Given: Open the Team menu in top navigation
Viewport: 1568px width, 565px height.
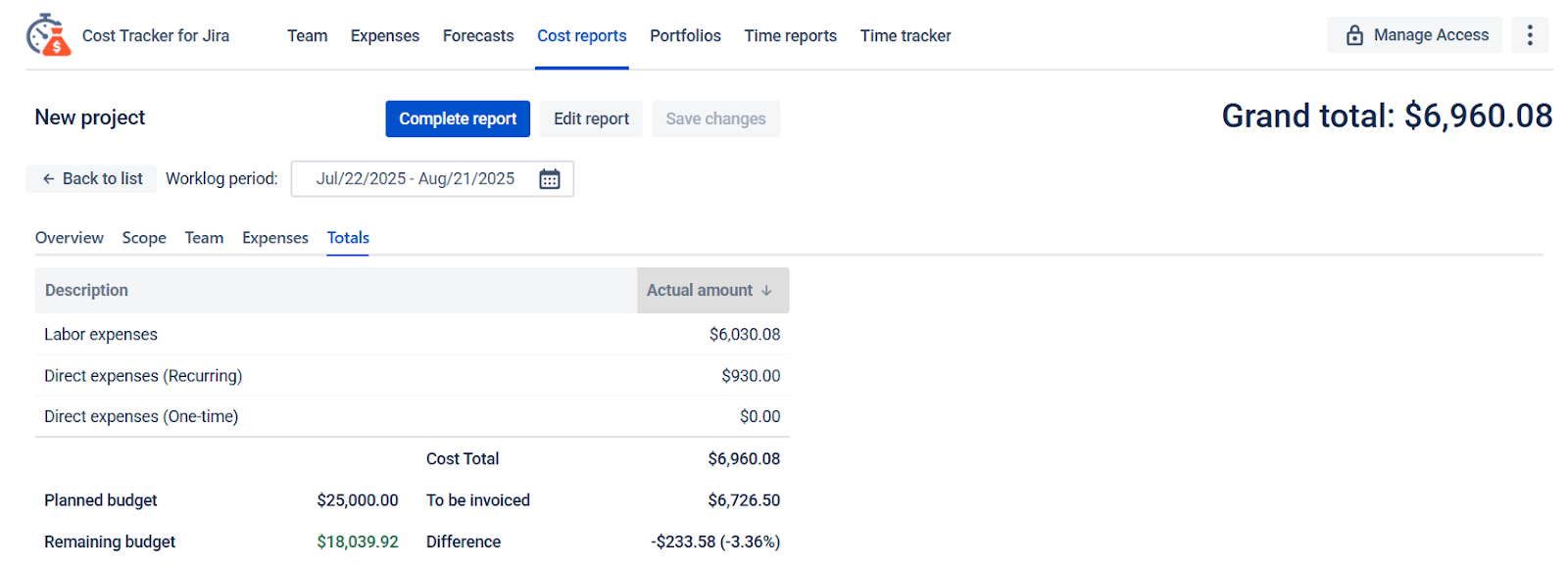Looking at the screenshot, I should point(307,36).
